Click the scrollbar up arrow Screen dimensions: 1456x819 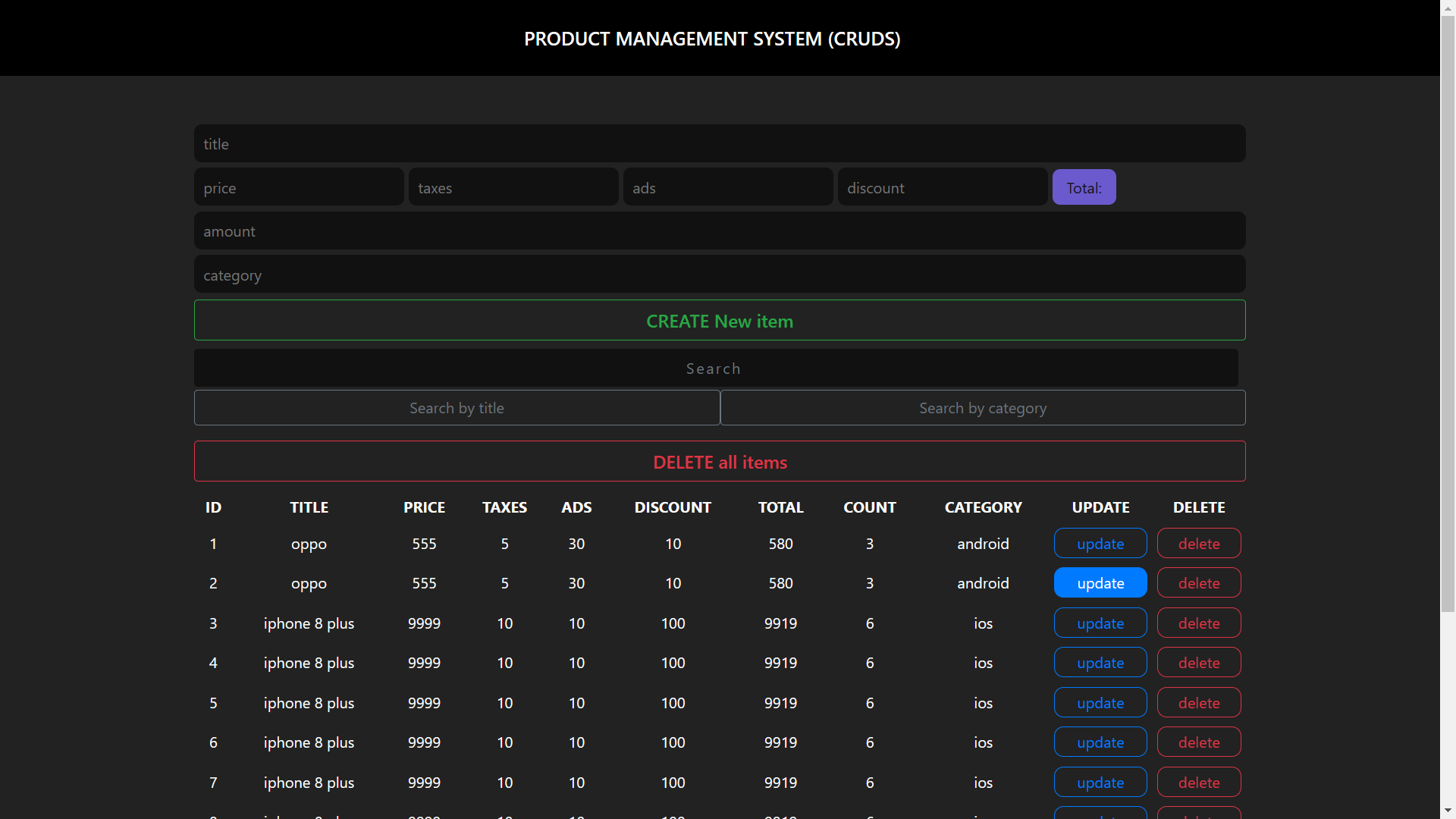(x=1448, y=7)
